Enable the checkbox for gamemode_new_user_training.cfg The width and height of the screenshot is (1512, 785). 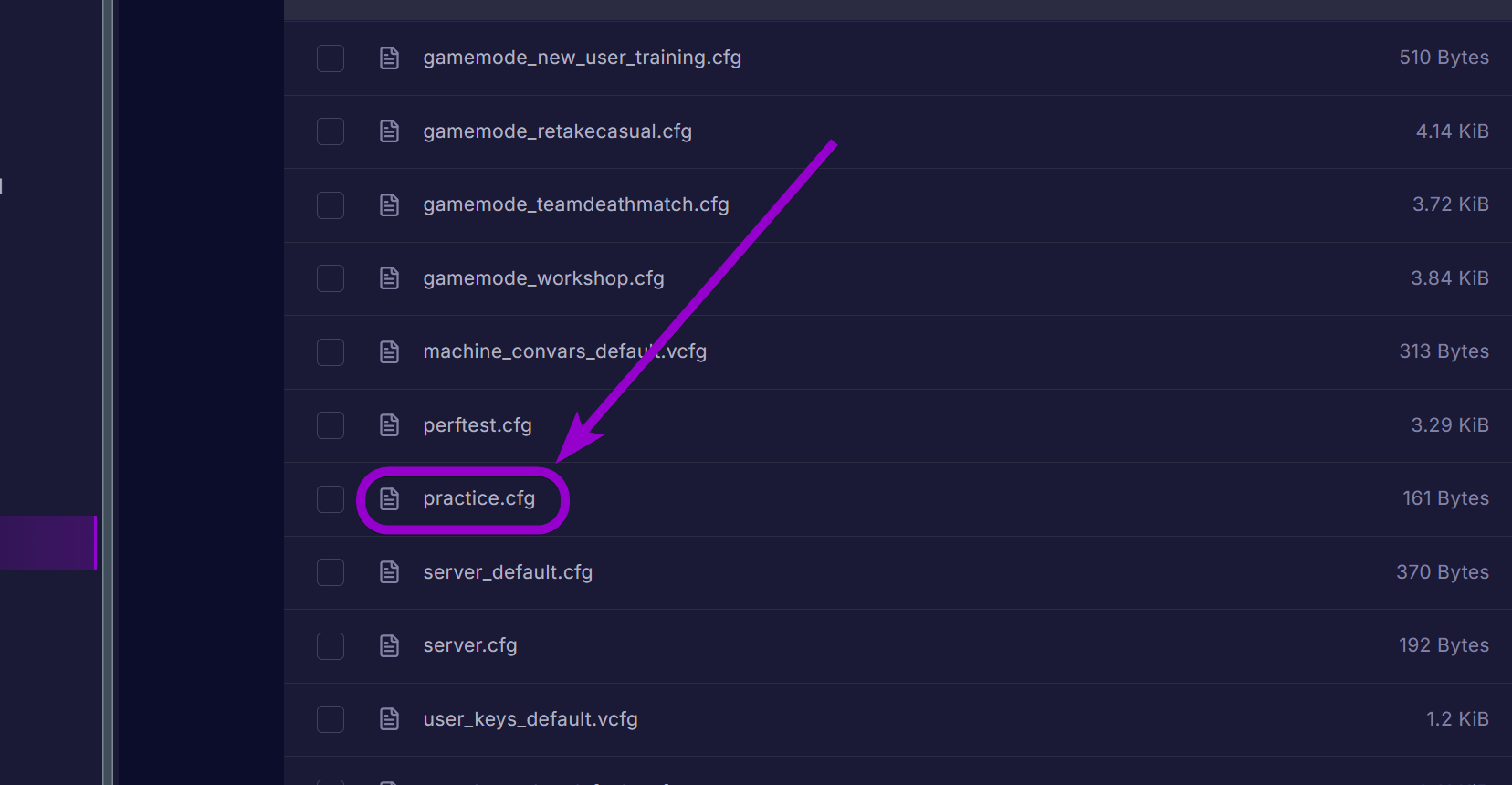331,58
